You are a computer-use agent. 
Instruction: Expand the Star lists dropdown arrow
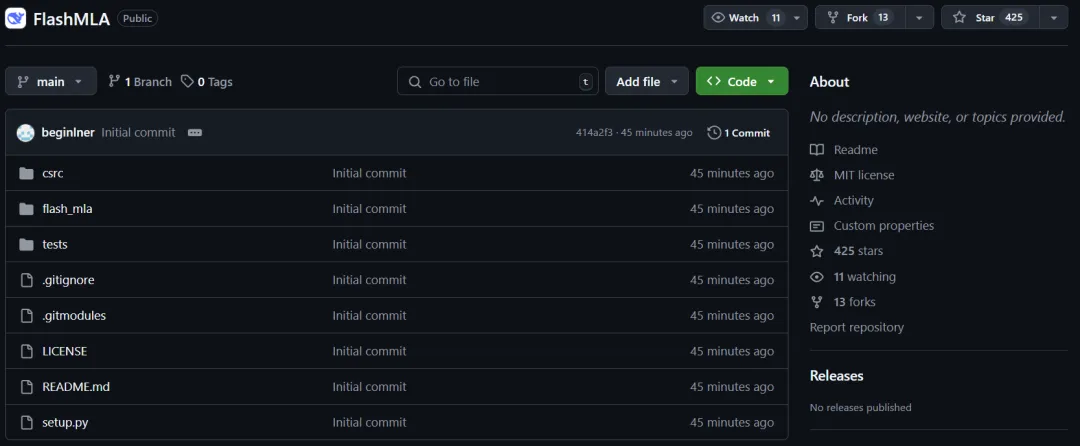pyautogui.click(x=1054, y=18)
